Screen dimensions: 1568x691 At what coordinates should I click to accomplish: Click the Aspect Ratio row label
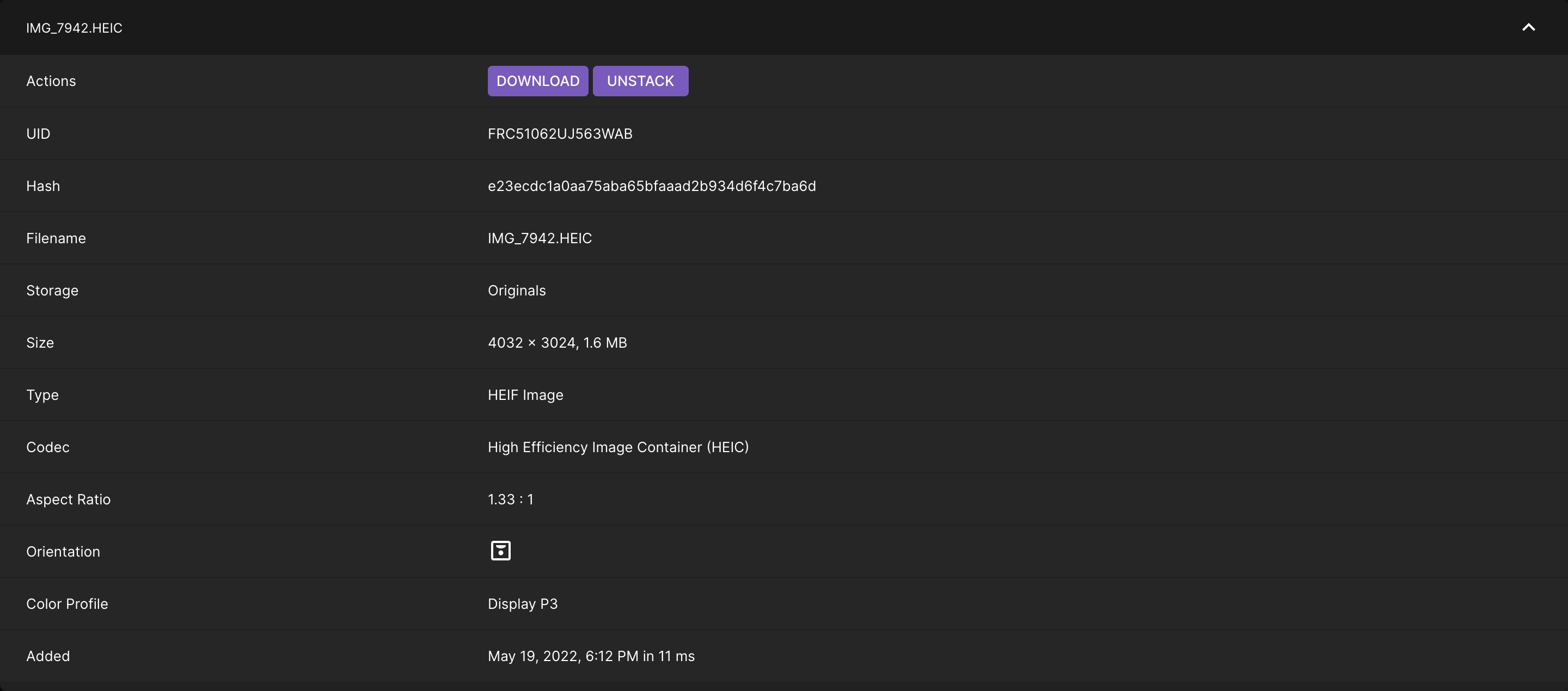tap(69, 499)
